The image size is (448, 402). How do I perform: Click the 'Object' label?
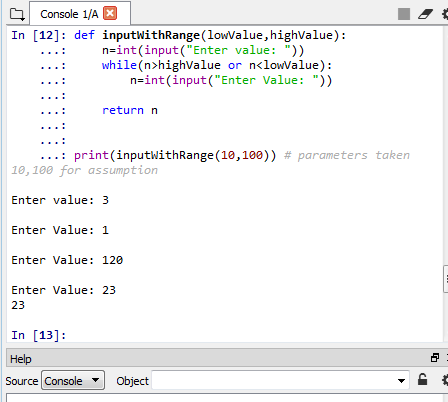pyautogui.click(x=132, y=381)
